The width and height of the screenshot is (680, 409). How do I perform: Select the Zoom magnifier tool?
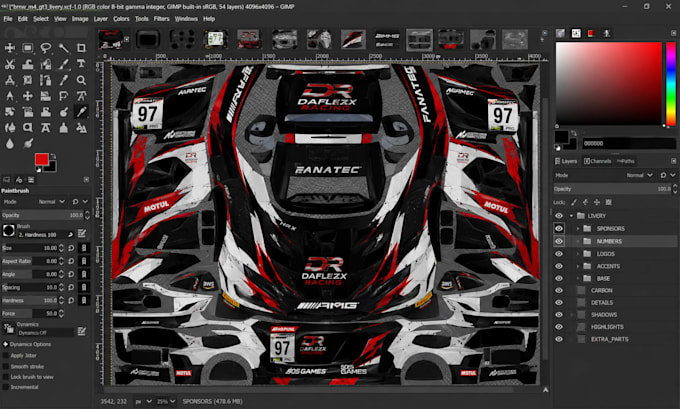click(81, 80)
